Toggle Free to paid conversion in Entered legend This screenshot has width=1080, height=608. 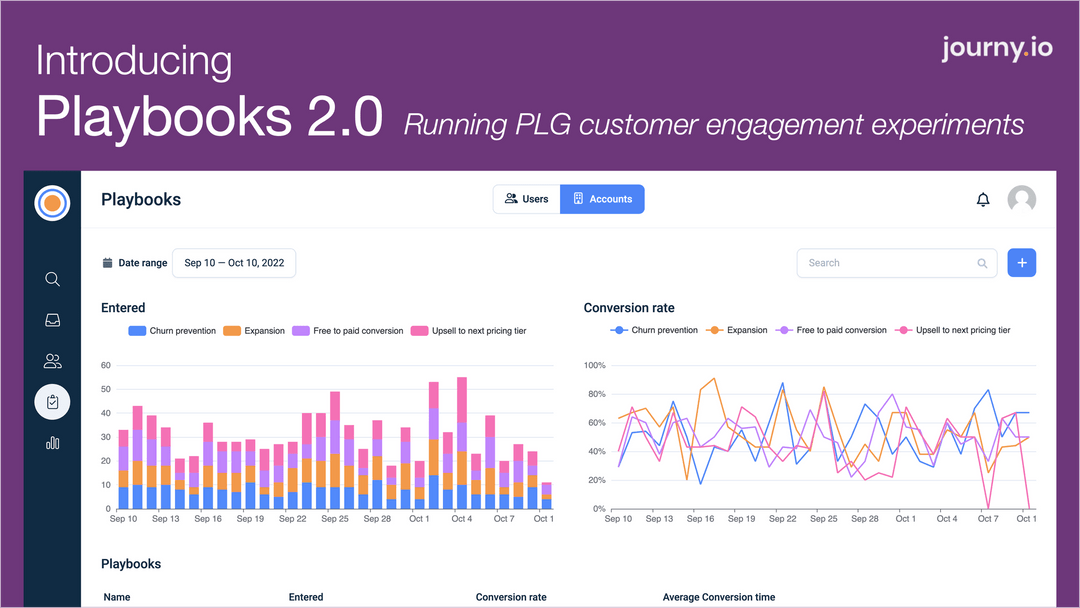[348, 331]
